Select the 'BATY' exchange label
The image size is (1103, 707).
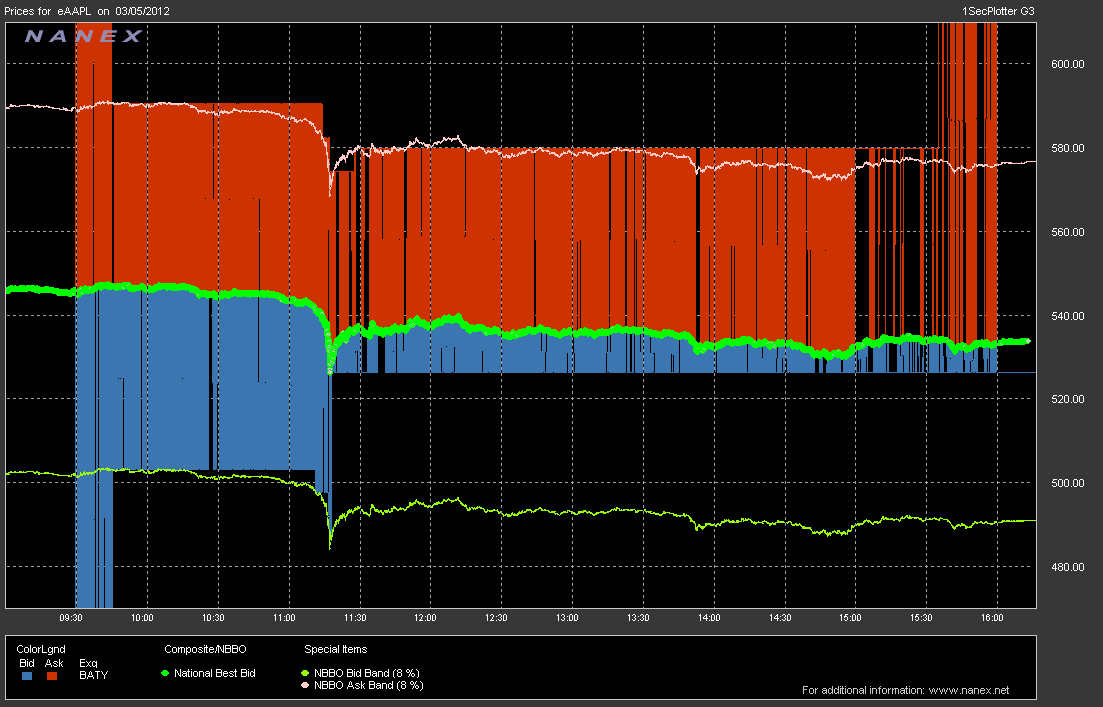click(x=94, y=675)
